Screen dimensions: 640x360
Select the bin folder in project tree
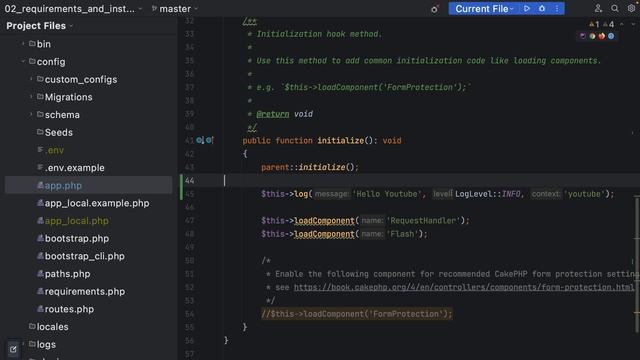(44, 44)
